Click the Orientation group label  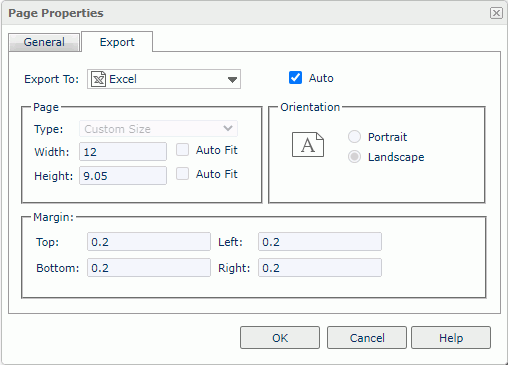click(310, 107)
